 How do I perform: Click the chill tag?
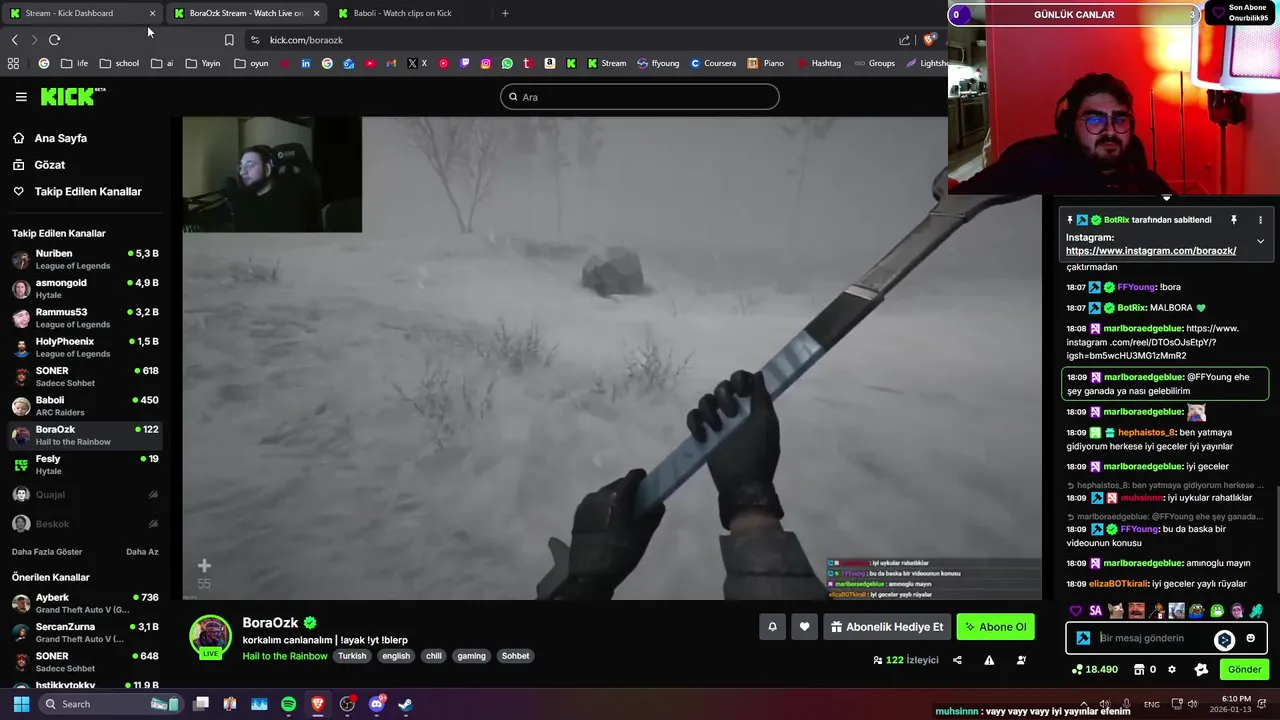pyautogui.click(x=433, y=656)
